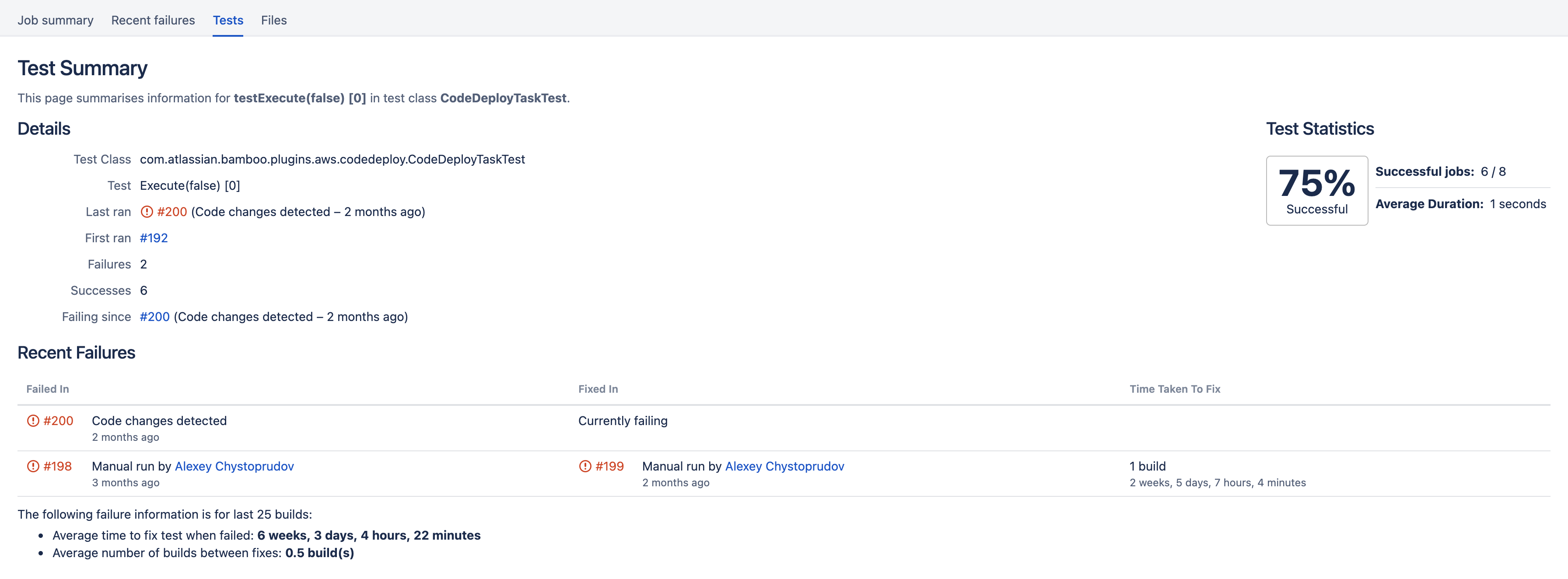Click failed icon next to Last ran #200
1568x579 pixels.
pos(147,212)
